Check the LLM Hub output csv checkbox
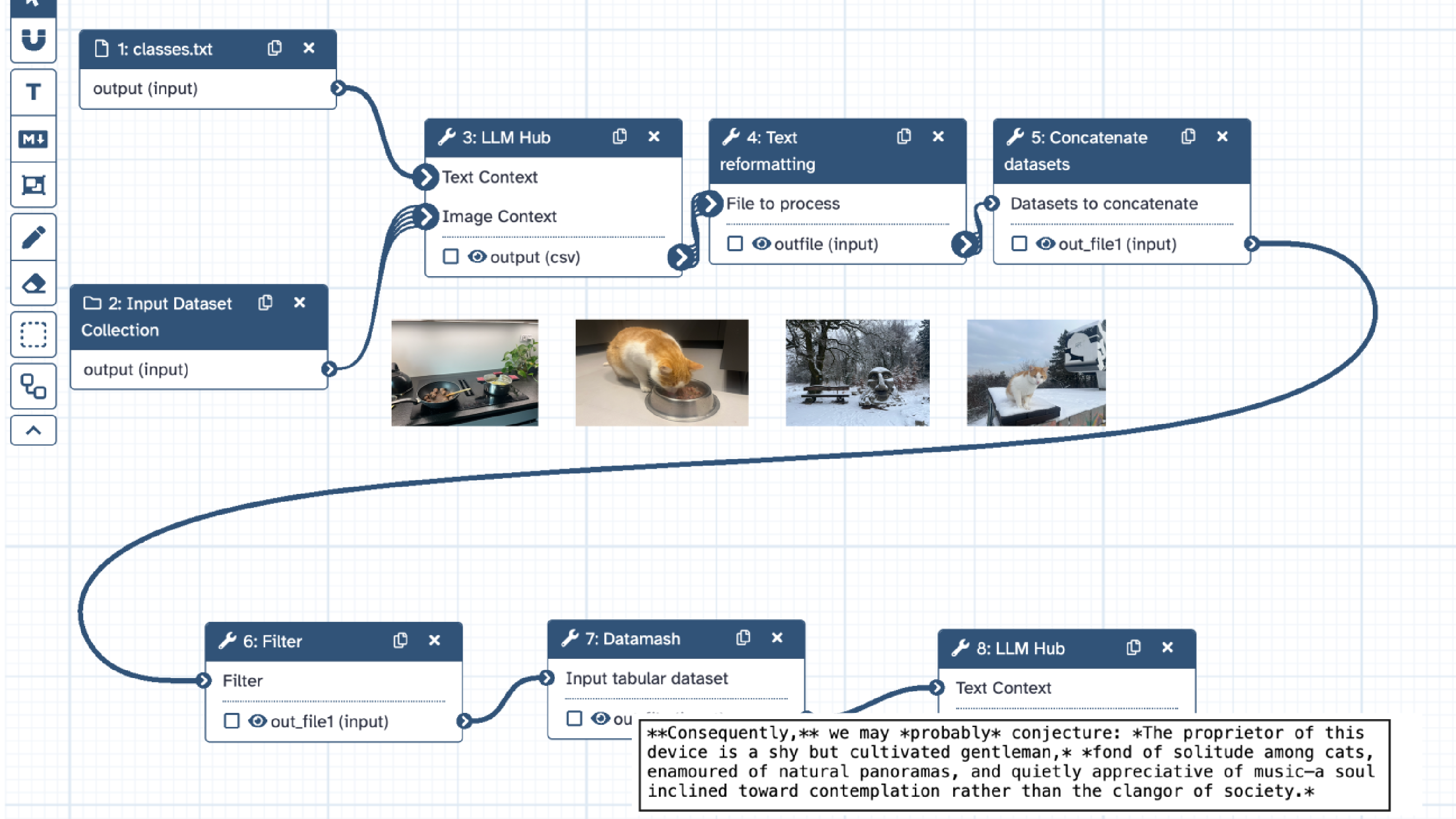Screen dimensions: 1456x819 (x=450, y=256)
